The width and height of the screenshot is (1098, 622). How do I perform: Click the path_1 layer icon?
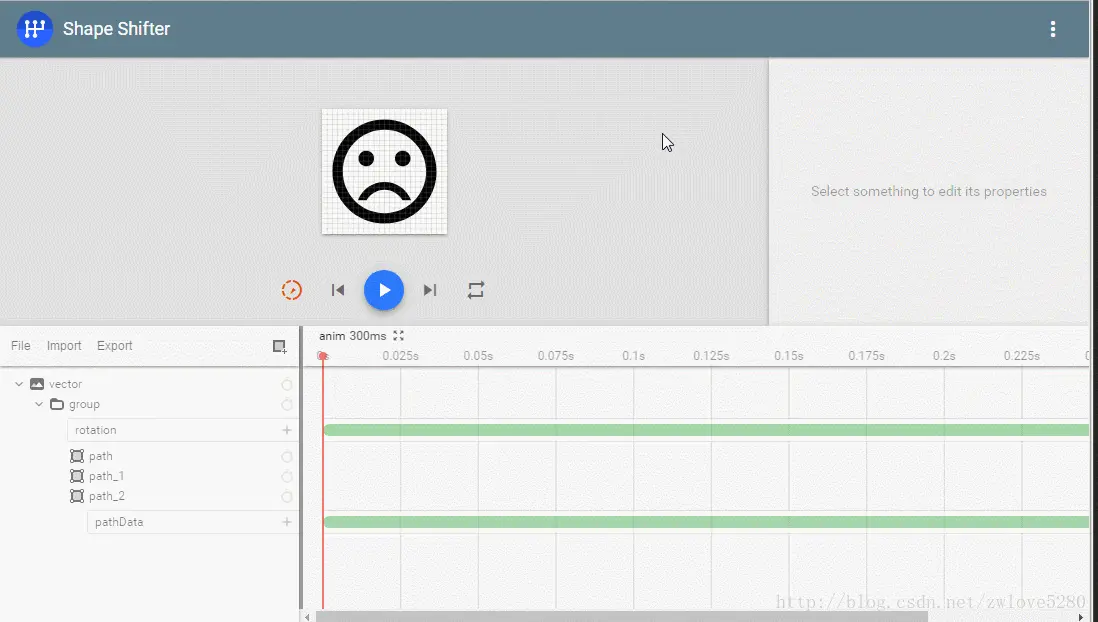(77, 476)
